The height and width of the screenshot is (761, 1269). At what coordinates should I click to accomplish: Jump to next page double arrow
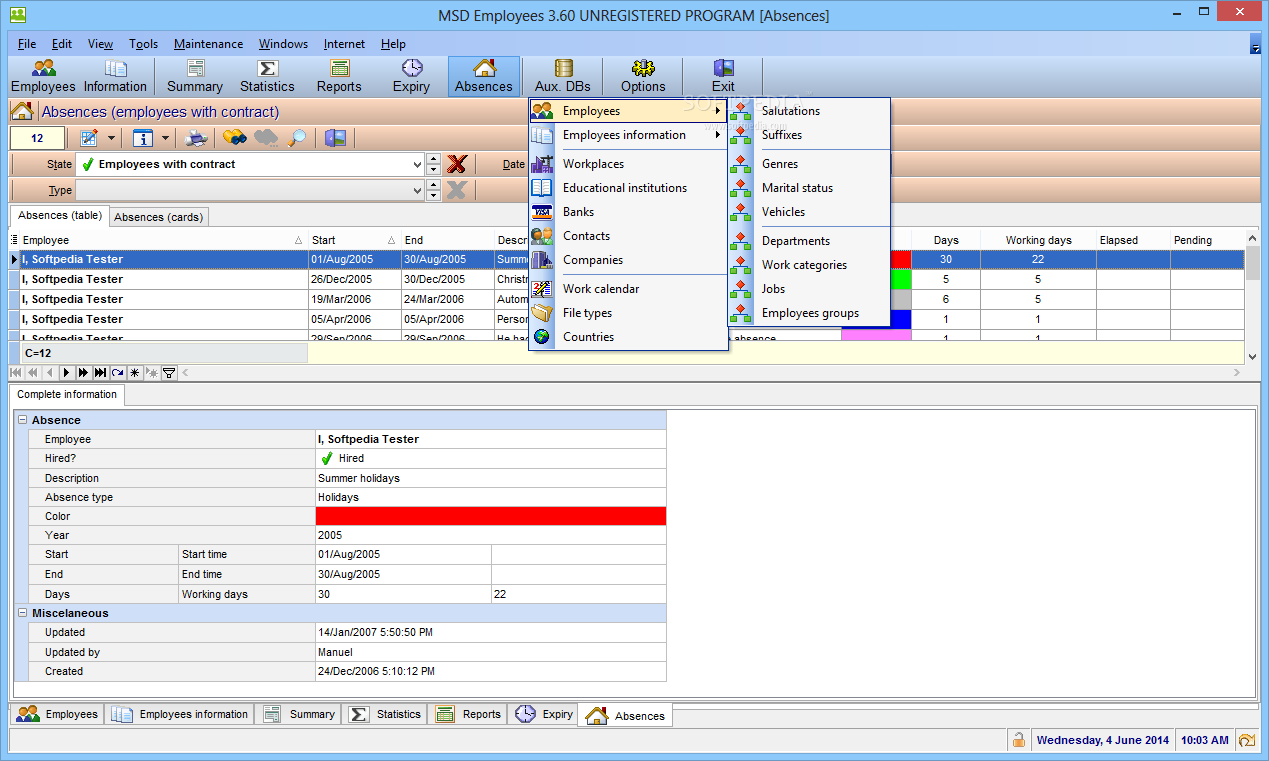[x=83, y=373]
